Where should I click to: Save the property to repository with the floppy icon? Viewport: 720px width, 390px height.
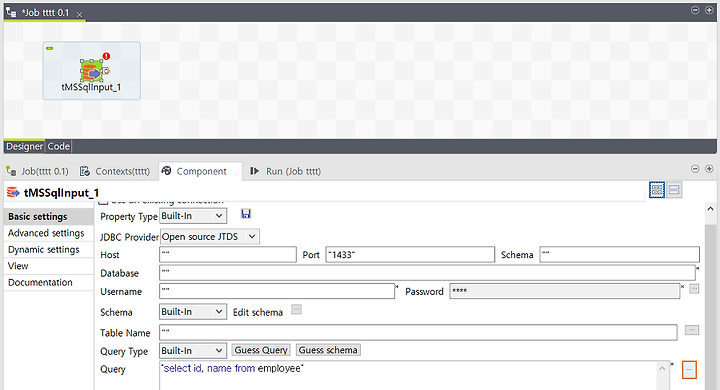coord(246,214)
